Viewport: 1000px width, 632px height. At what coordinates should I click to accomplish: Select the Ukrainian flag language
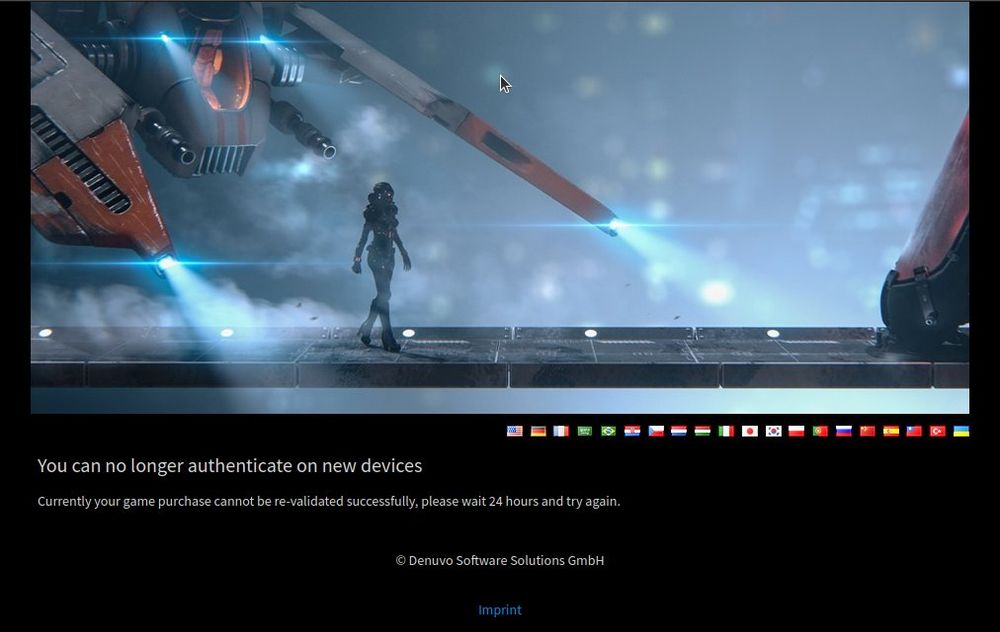point(961,431)
